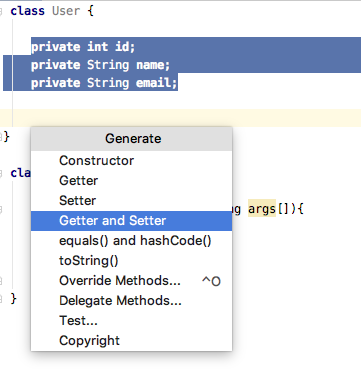Collapse the User class fold marker
Screen dimensions: 361x371
[1, 11]
